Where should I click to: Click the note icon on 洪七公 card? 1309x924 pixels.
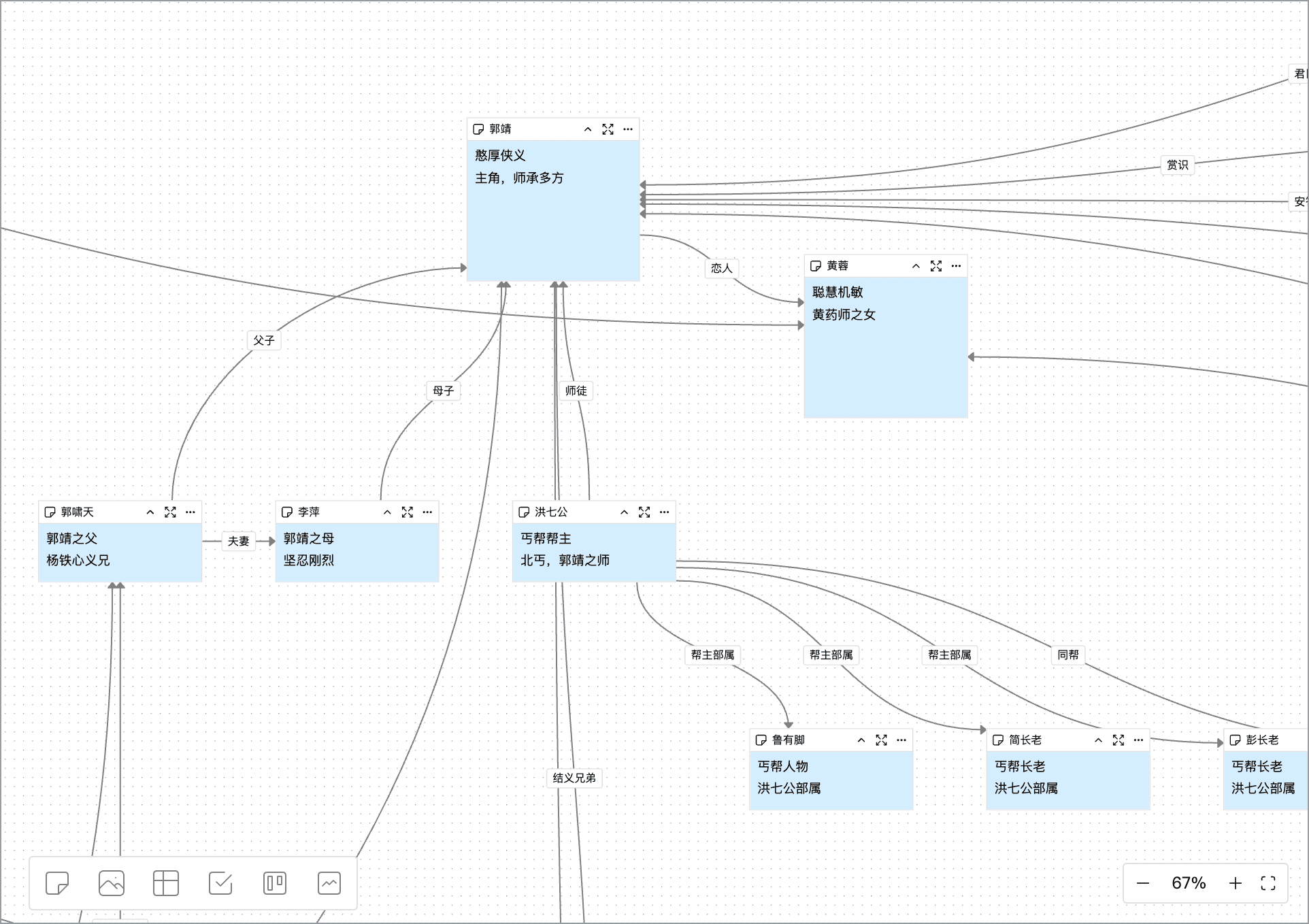point(524,512)
